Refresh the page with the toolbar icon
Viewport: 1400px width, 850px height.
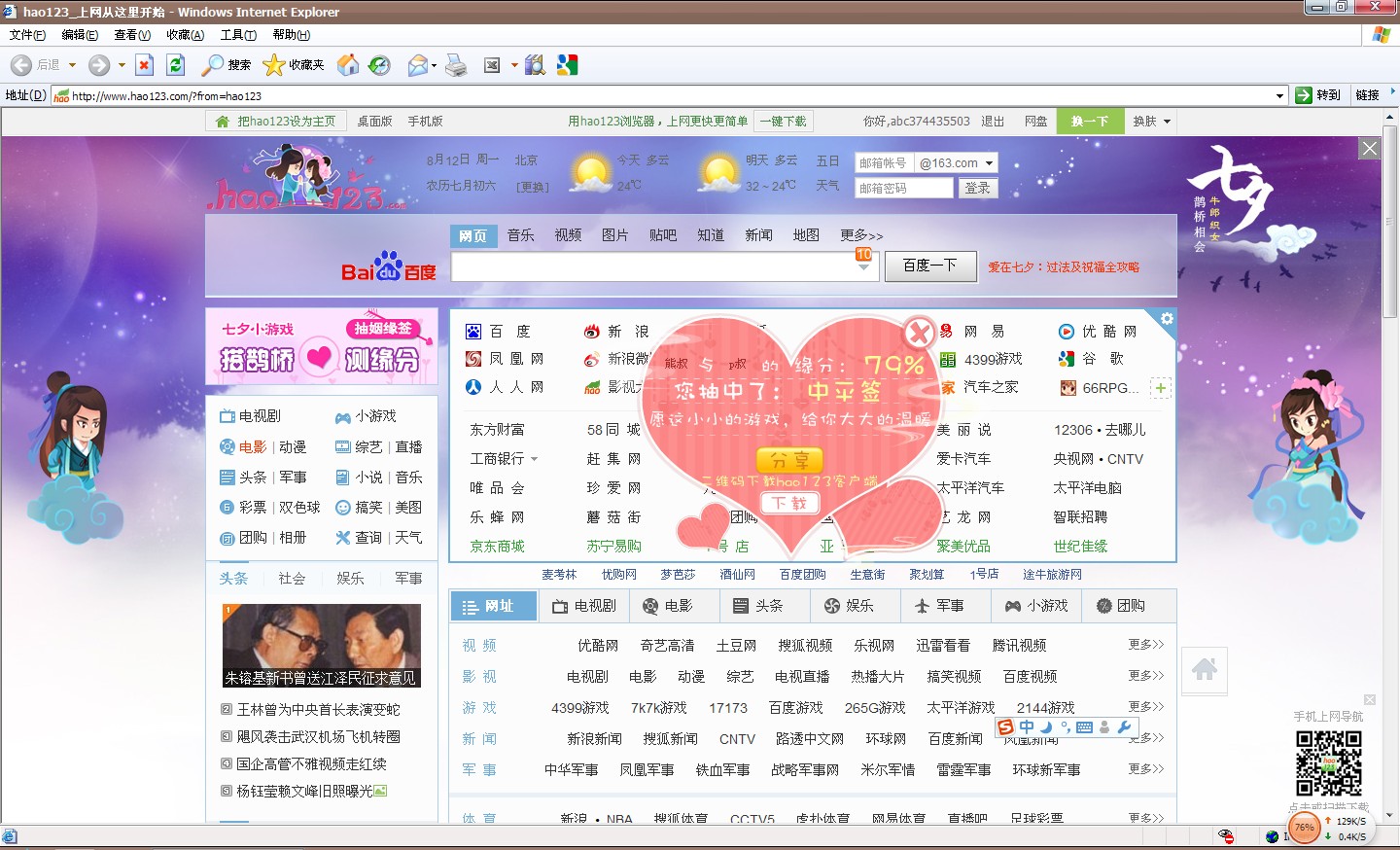pos(175,65)
